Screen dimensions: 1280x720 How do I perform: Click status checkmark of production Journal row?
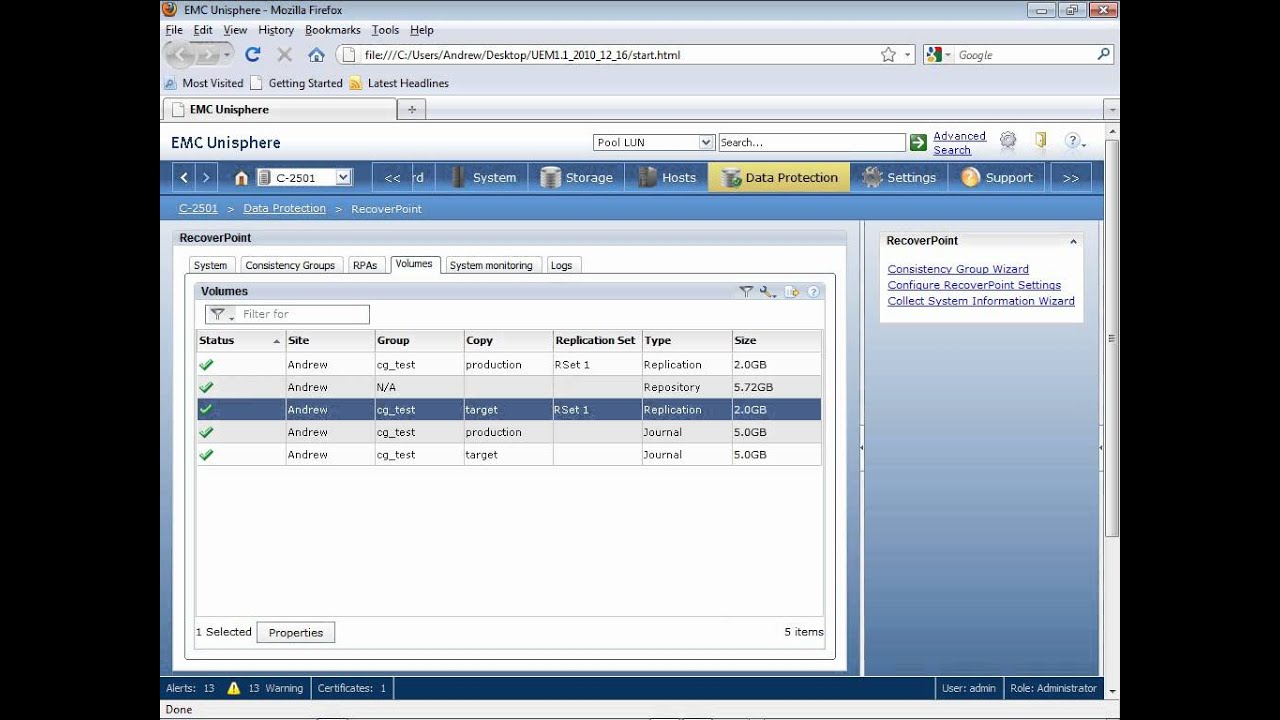pos(206,432)
